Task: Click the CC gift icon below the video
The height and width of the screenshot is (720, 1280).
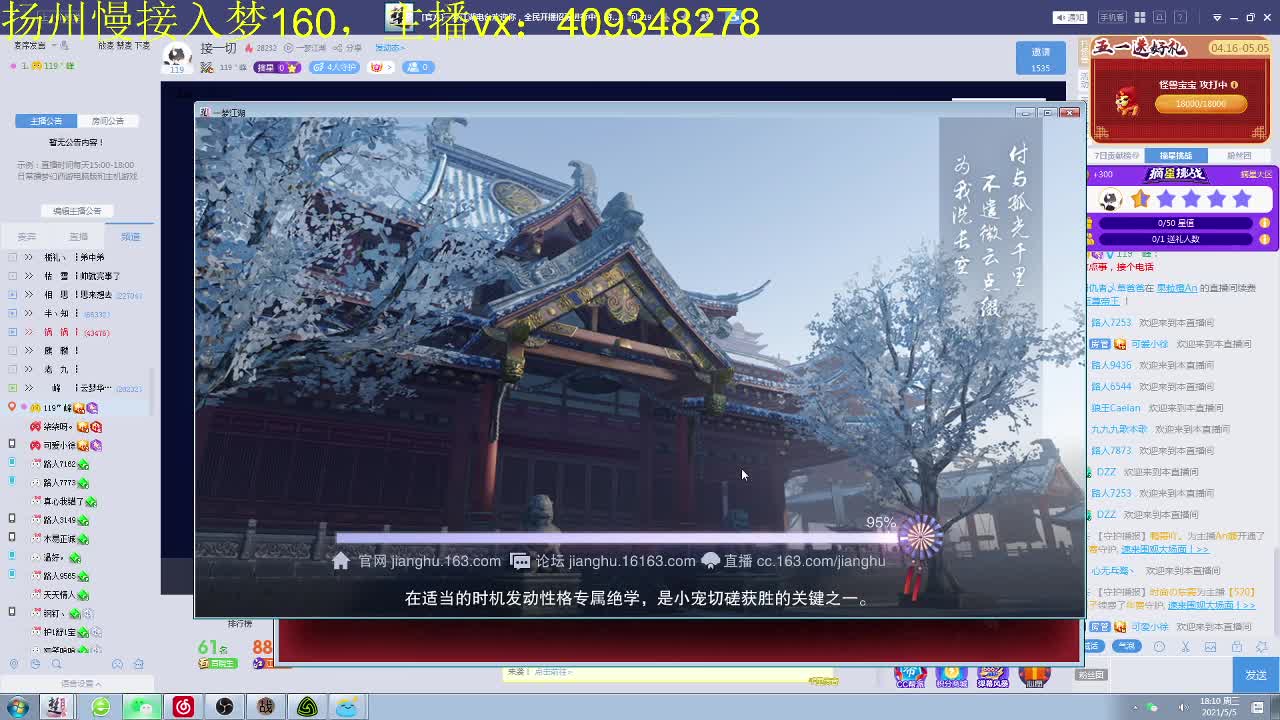Action: (910, 677)
